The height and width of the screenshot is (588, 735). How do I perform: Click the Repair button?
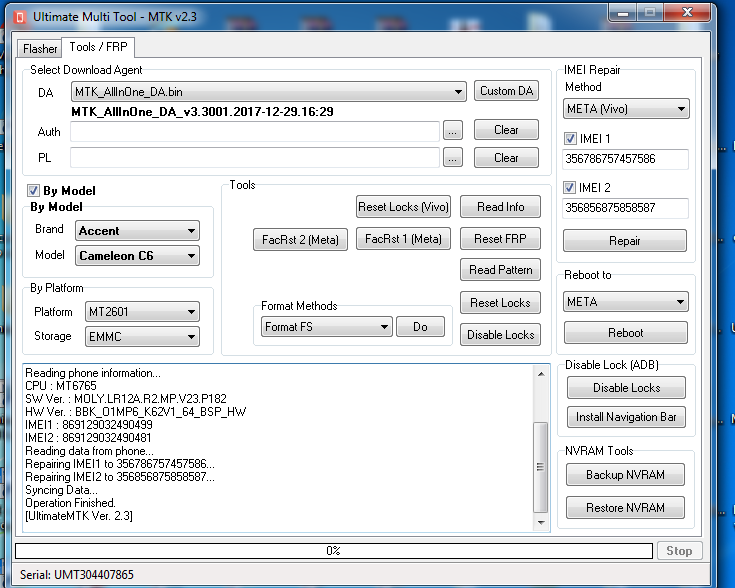624,241
